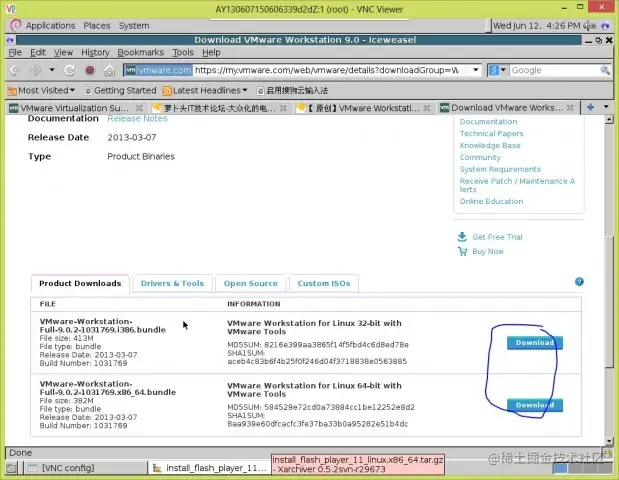Open the list all tabs dropdown
The height and width of the screenshot is (480, 619).
coord(606,107)
